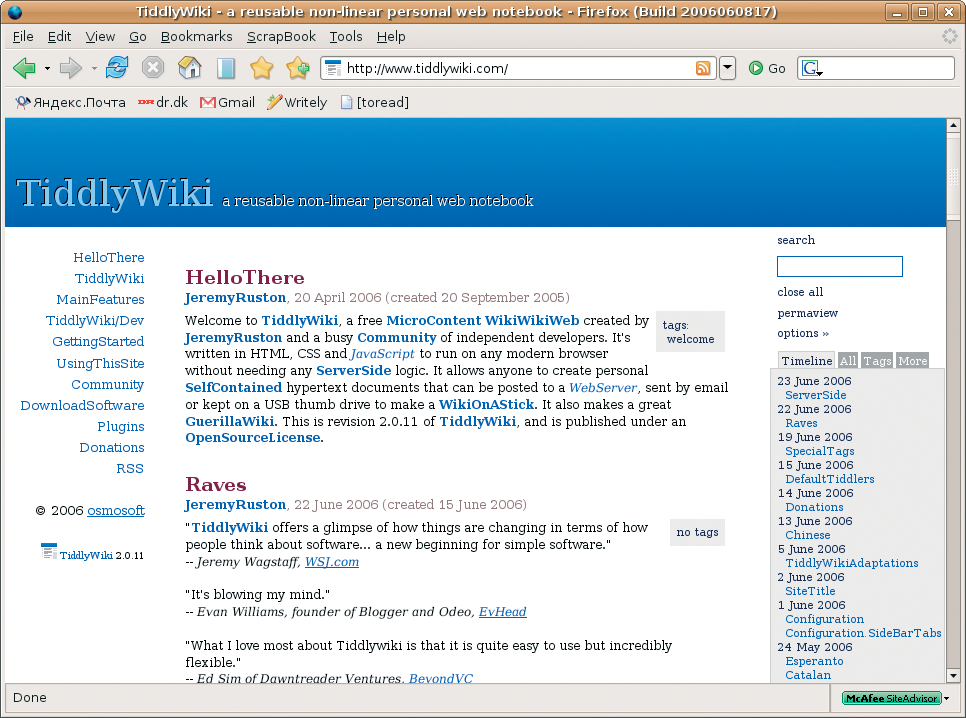Reload the page with the Refresh icon

116,67
